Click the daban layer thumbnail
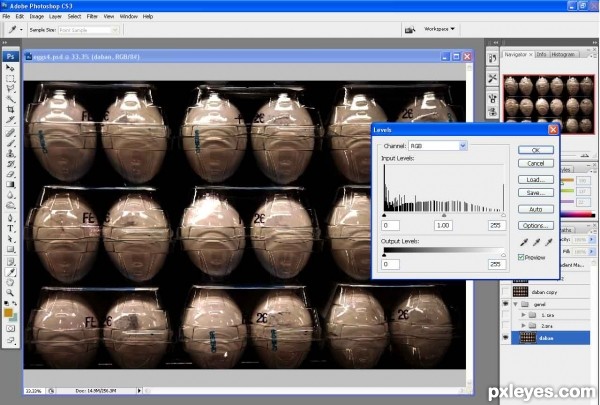Image resolution: width=600 pixels, height=405 pixels. [527, 338]
